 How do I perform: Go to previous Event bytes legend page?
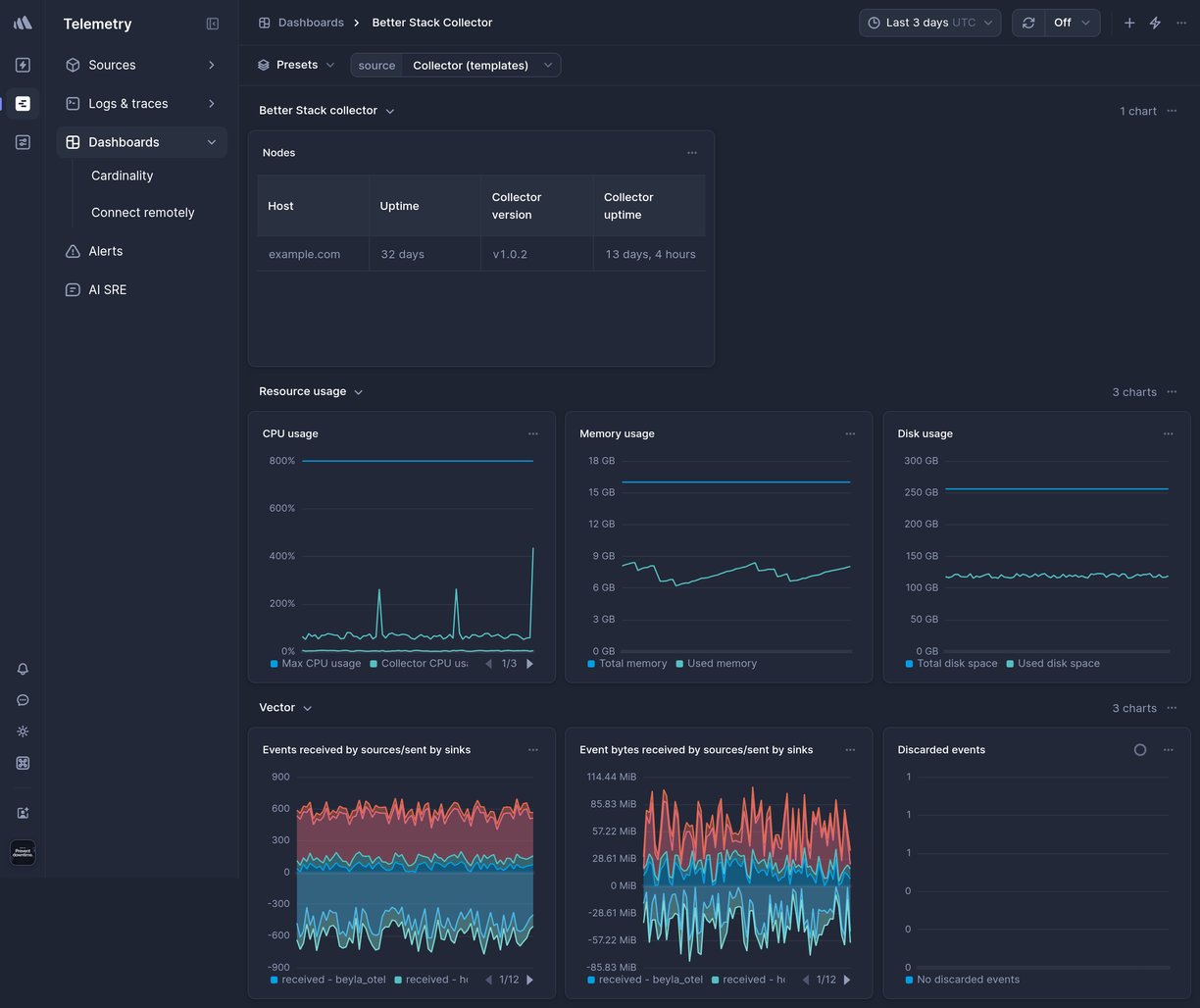coord(806,980)
